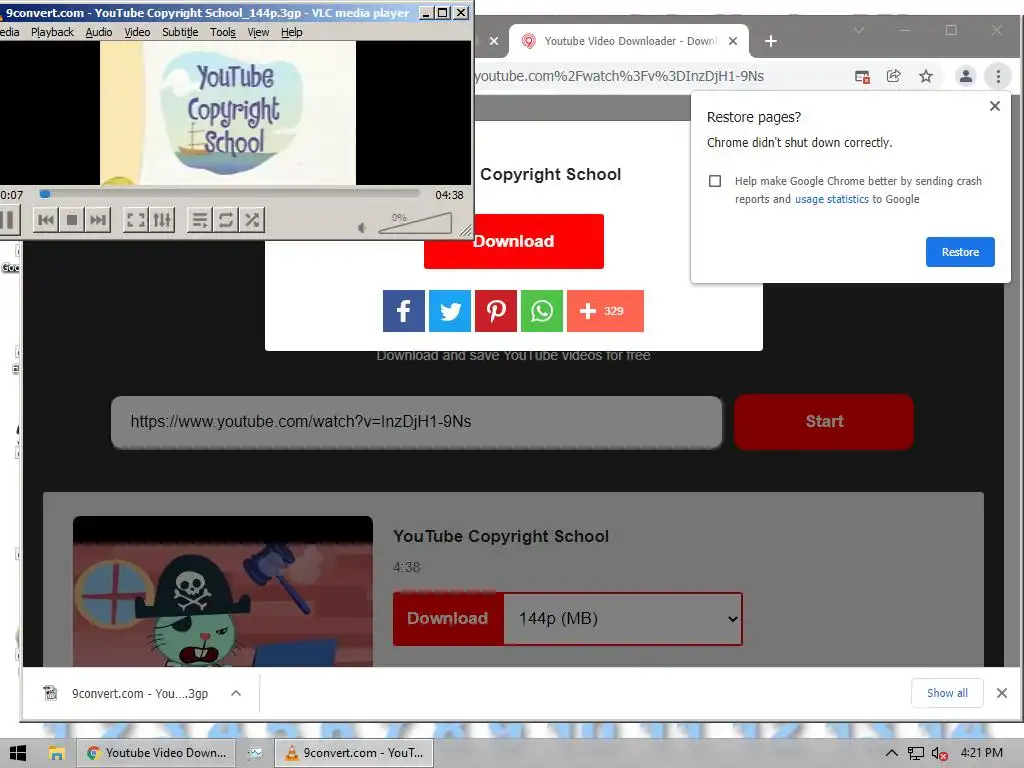This screenshot has width=1024, height=768.
Task: Open a new Chrome tab
Action: (771, 41)
